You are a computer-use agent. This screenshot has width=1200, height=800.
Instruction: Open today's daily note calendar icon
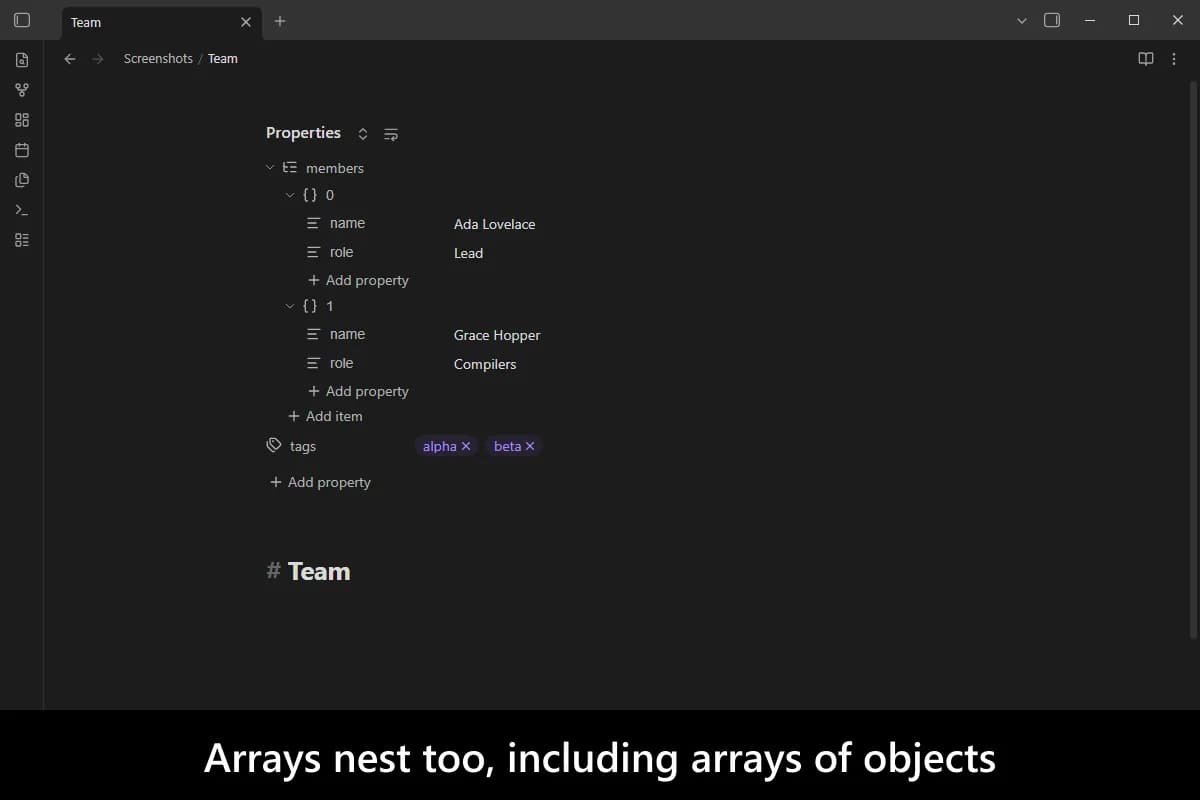[22, 150]
